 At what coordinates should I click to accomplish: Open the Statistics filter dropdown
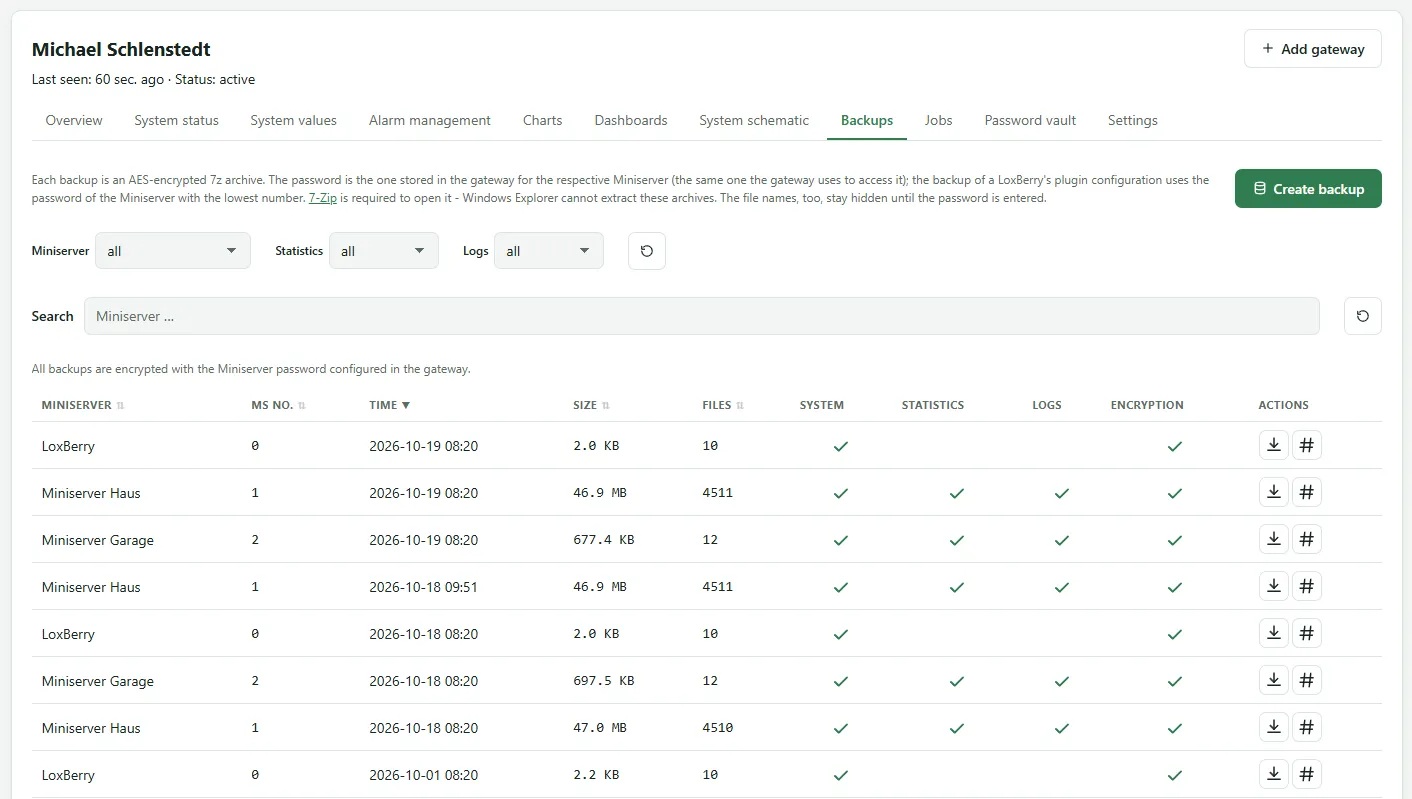point(384,251)
